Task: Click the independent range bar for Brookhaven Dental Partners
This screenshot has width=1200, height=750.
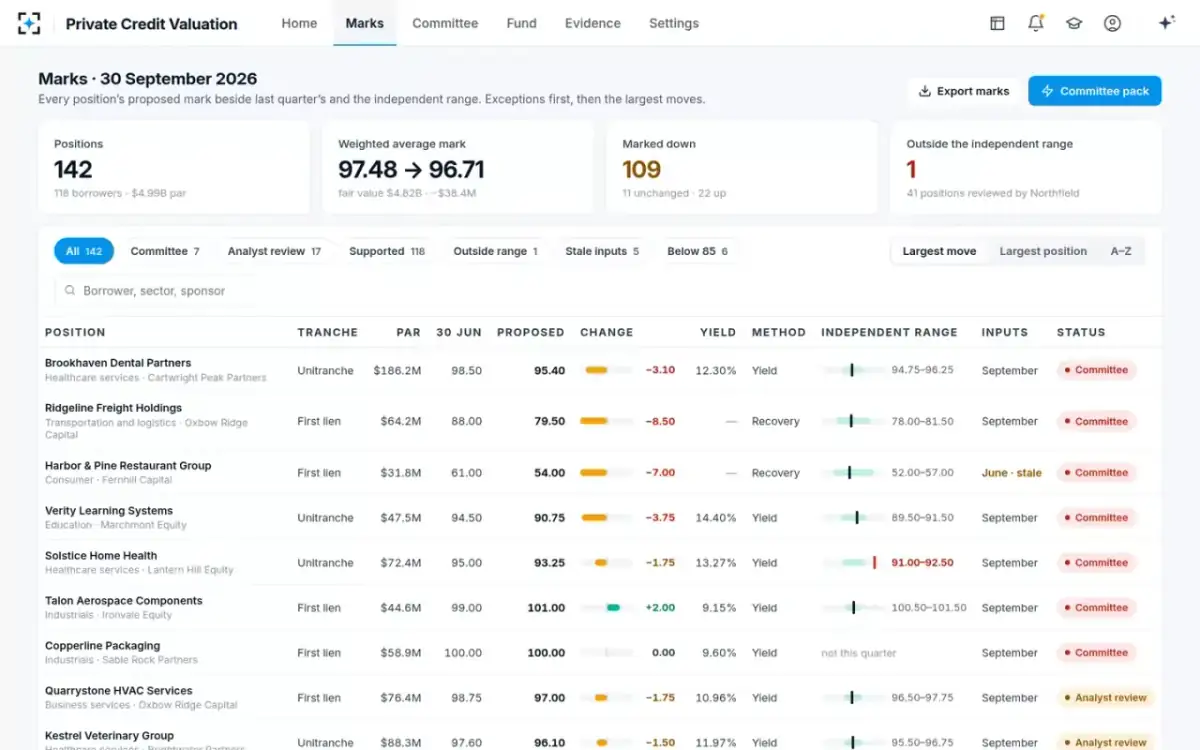Action: 852,370
